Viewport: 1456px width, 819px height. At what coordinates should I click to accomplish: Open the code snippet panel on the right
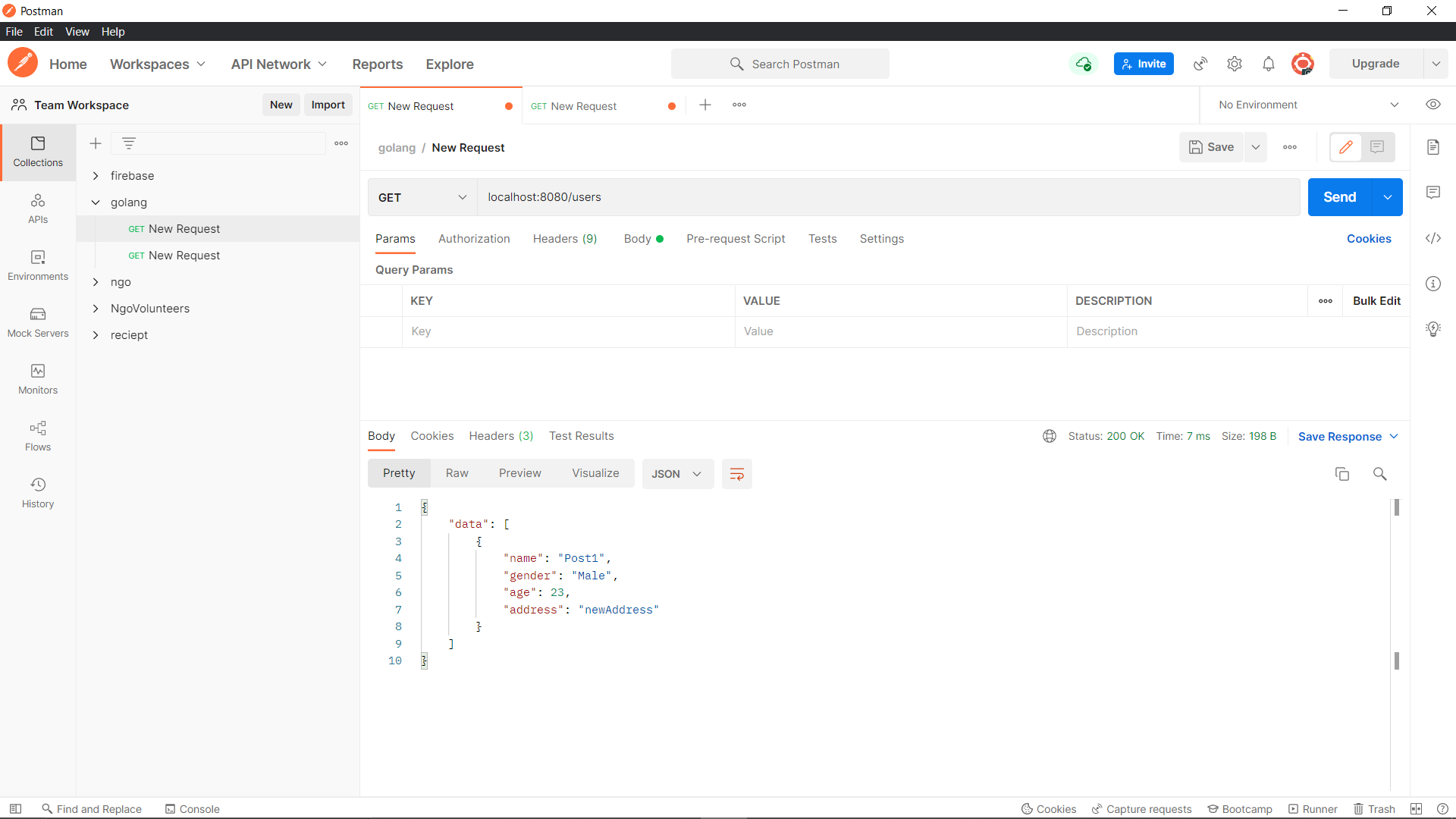(1433, 238)
